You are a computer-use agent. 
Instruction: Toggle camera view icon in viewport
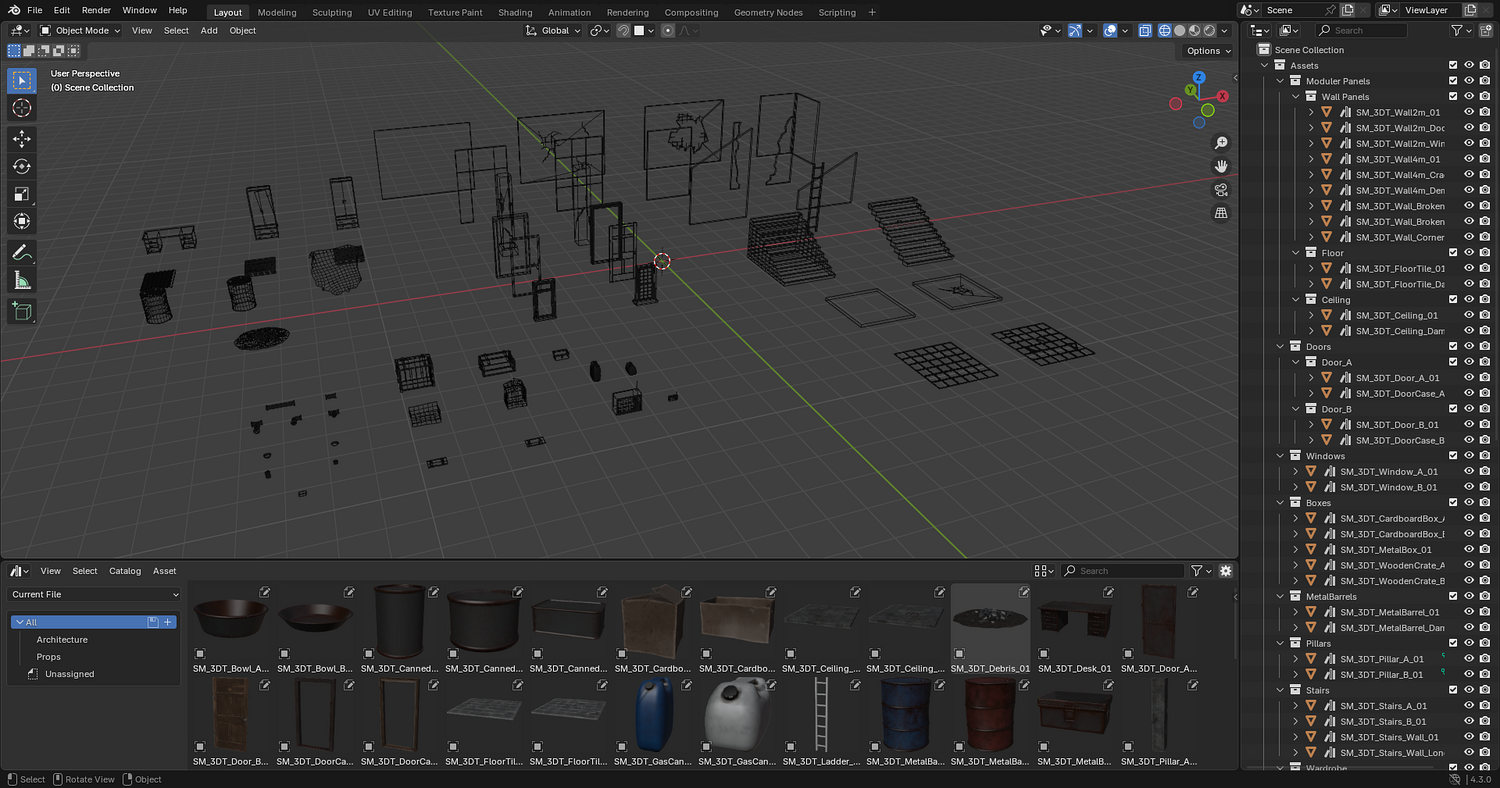(x=1221, y=190)
